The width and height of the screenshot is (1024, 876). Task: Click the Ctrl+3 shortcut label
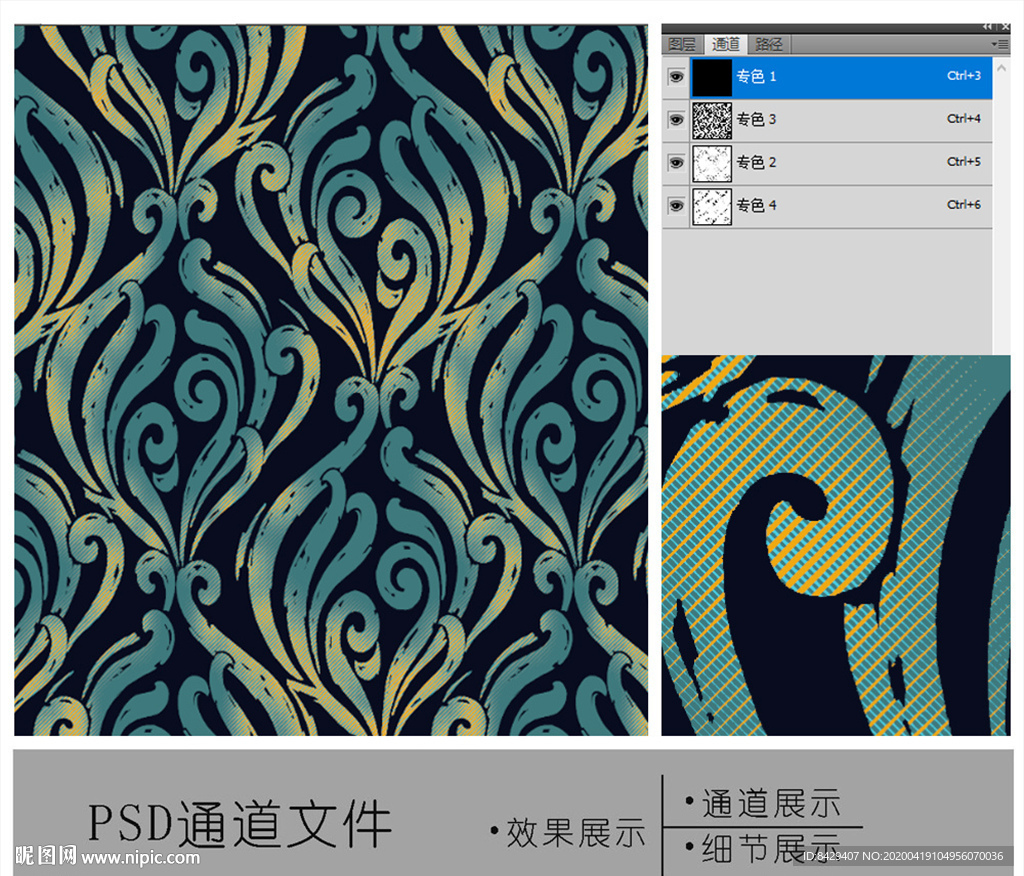tap(964, 76)
